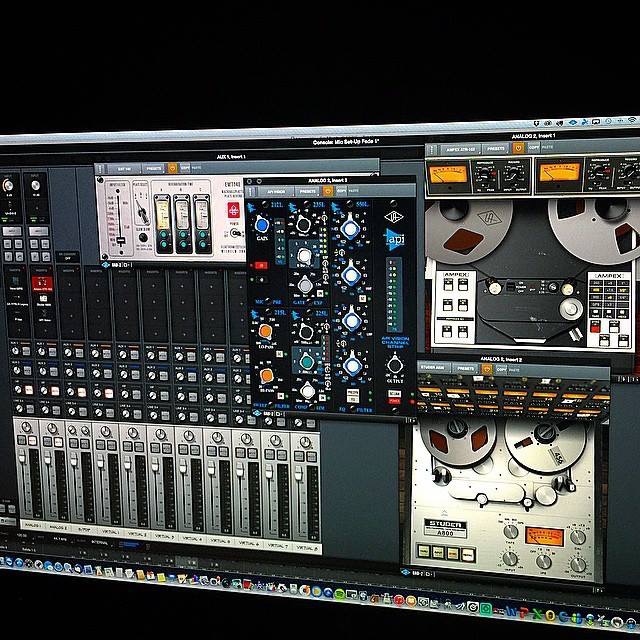Toggle power button in EMT 140 plugin toolbar
This screenshot has height=640, width=640.
(172, 168)
